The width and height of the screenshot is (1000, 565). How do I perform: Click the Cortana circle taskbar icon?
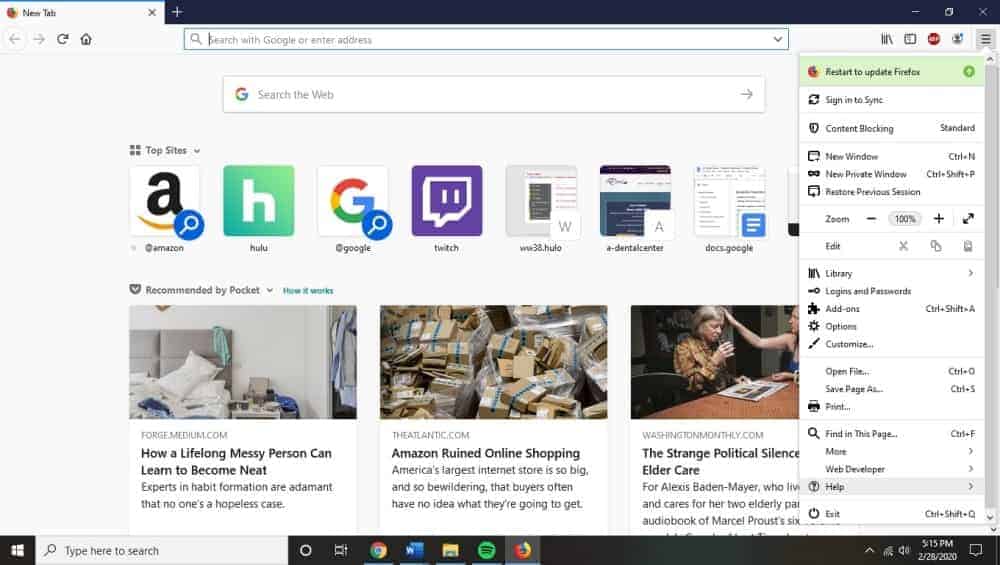pos(305,550)
